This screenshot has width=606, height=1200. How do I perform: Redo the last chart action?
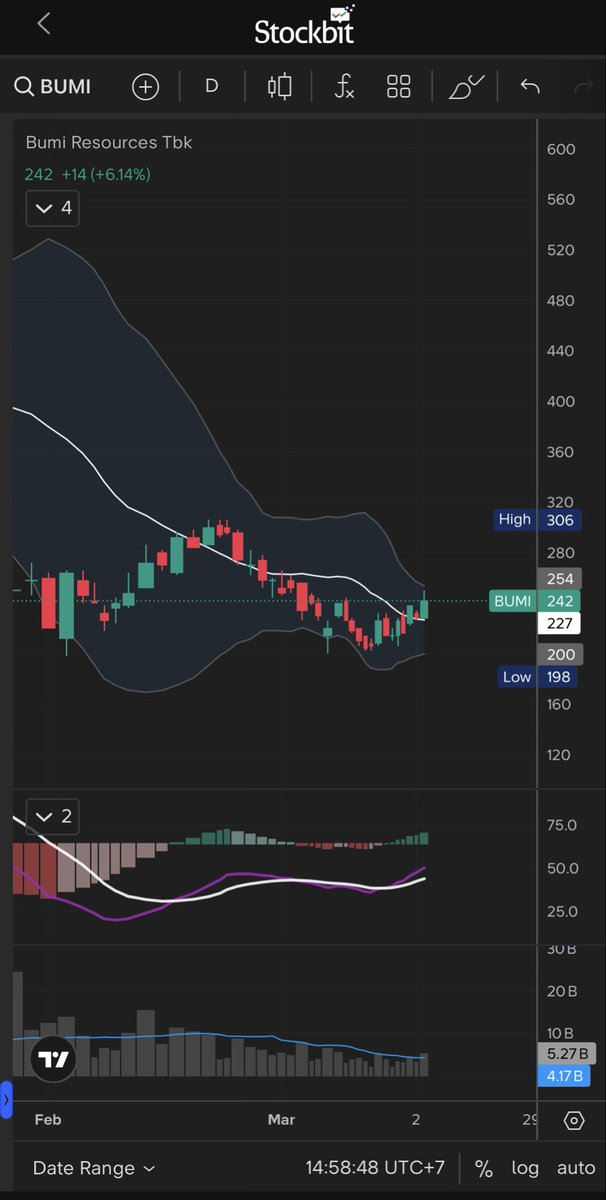[584, 87]
